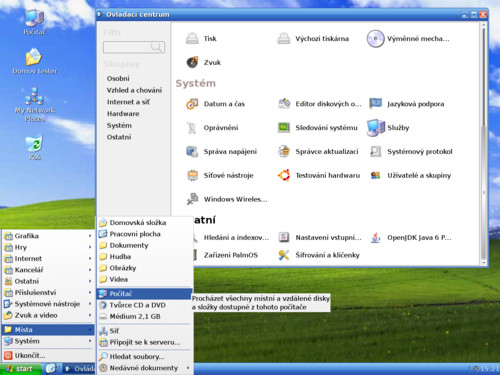The image size is (500, 375).
Task: Open Zařízení PalmOS item
Action: click(x=231, y=255)
